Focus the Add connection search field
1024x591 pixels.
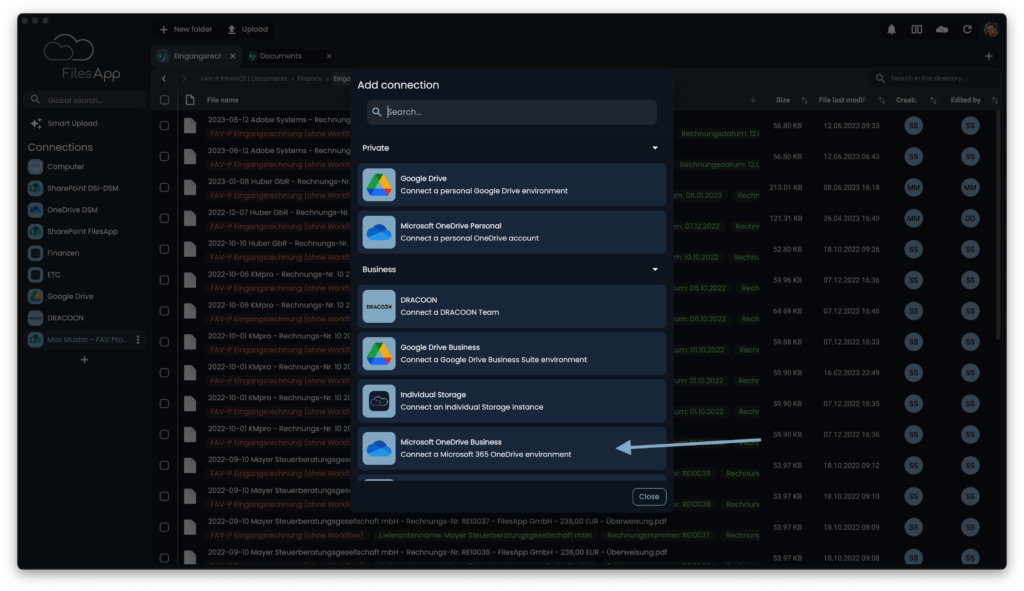(x=512, y=112)
